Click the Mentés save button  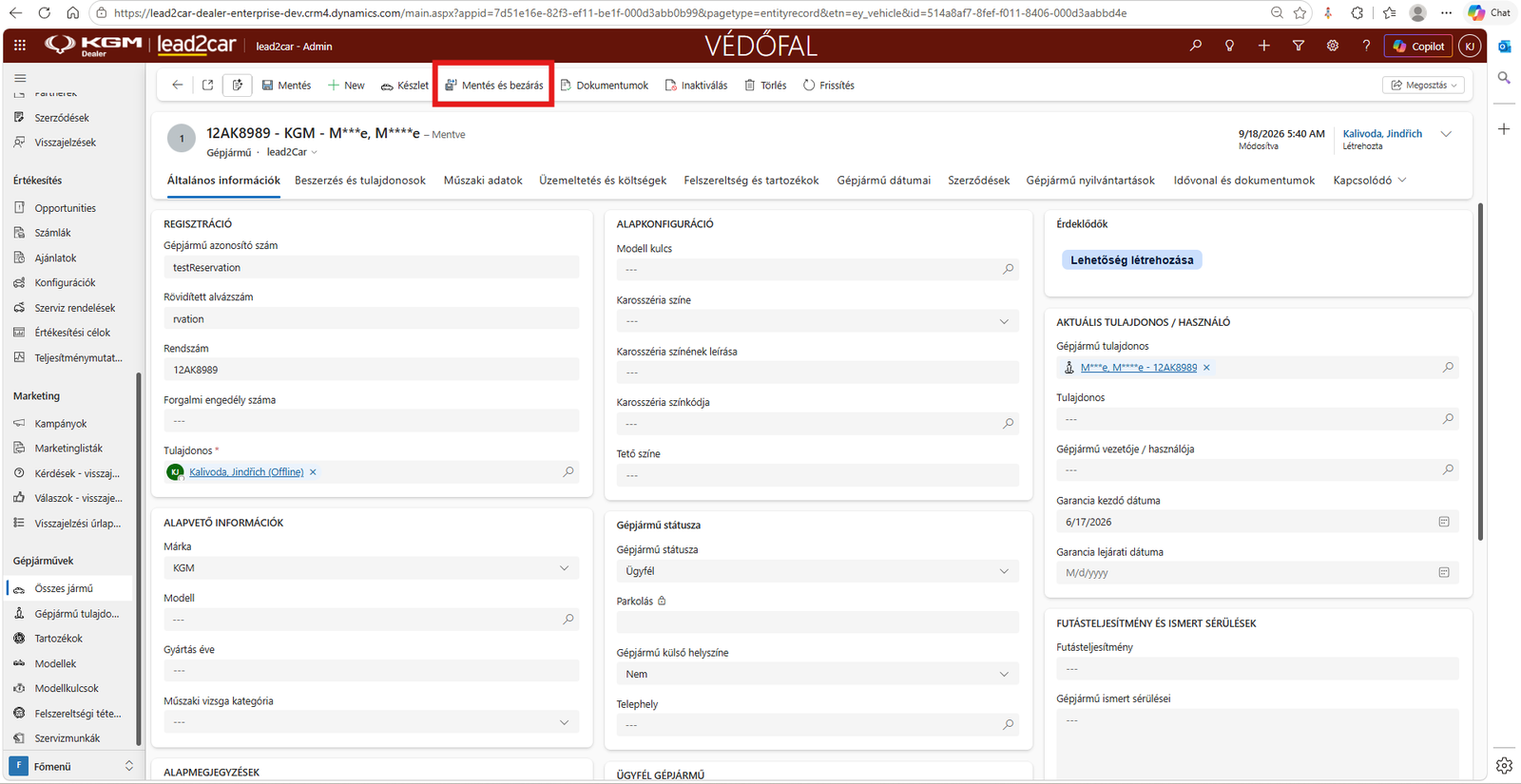coord(287,85)
